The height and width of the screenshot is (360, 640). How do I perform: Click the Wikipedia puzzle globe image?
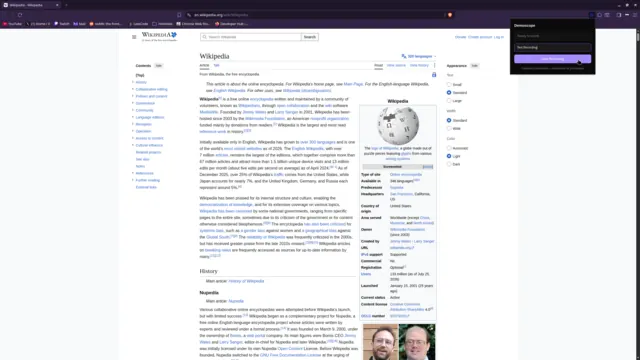(x=398, y=125)
